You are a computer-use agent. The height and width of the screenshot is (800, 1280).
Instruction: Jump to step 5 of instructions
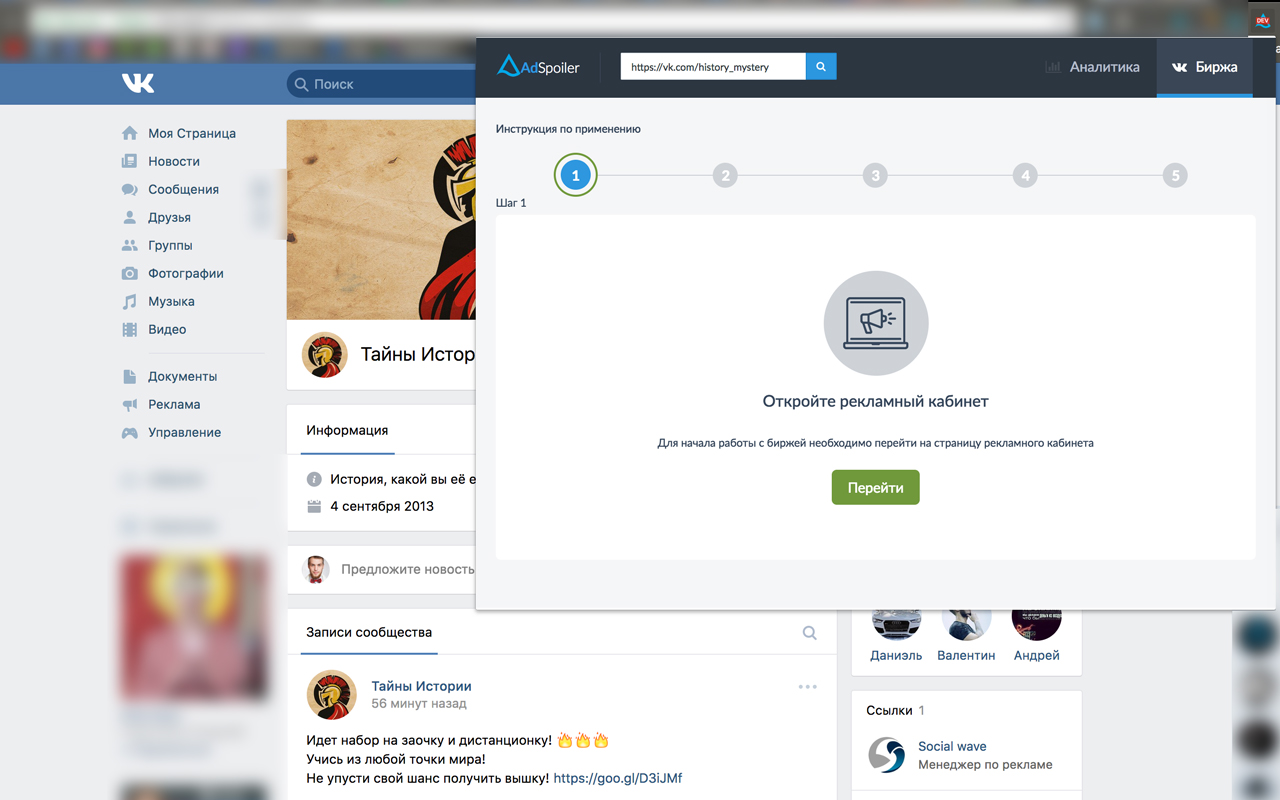1175,176
